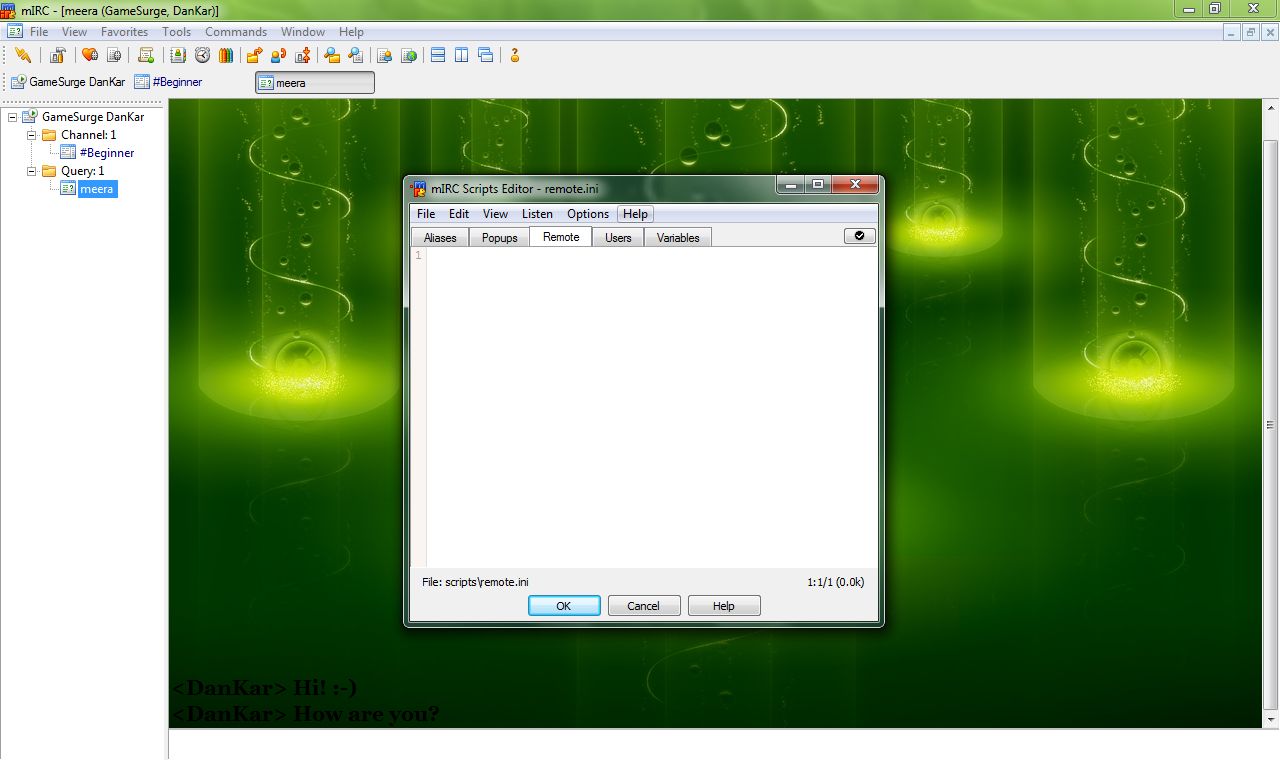Select the Remote tab
The height and width of the screenshot is (760, 1280).
[x=561, y=237]
